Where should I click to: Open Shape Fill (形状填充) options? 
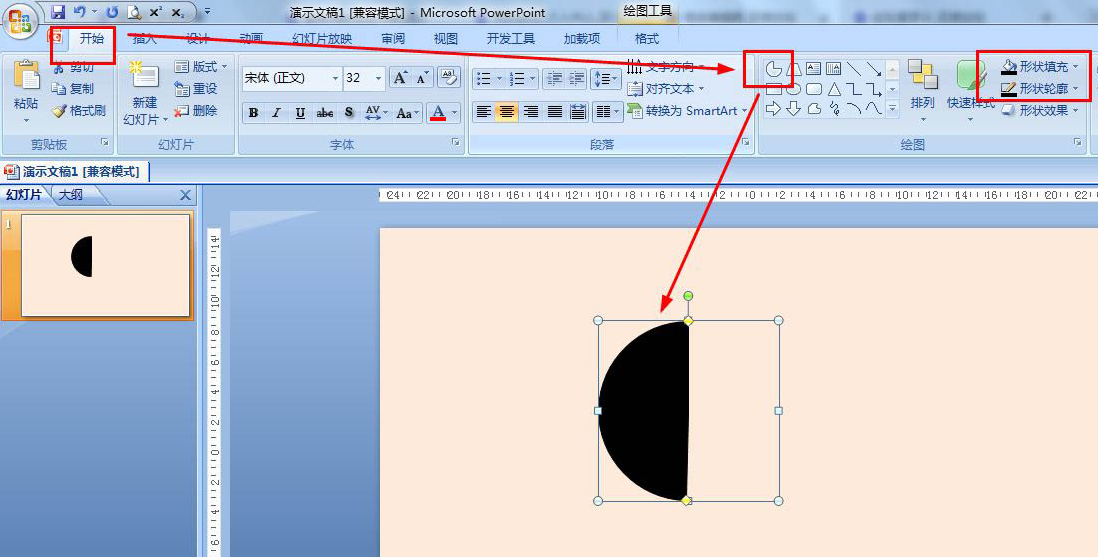(1039, 67)
